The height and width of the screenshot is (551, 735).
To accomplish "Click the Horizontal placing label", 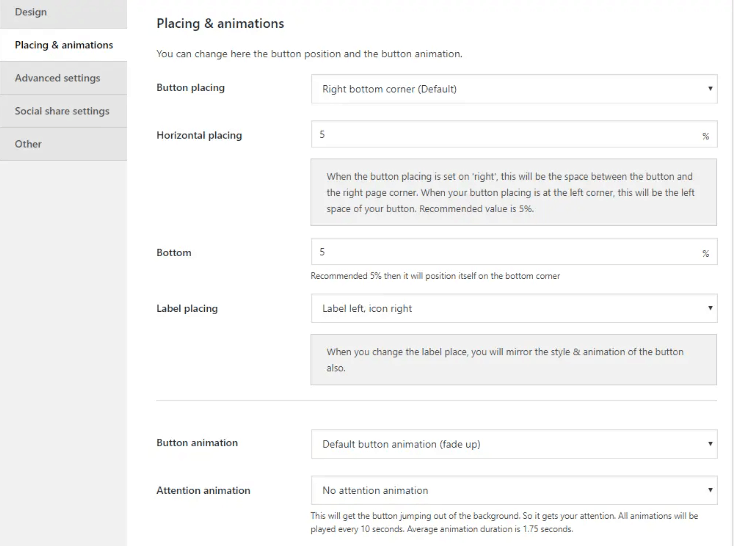I will (x=199, y=136).
